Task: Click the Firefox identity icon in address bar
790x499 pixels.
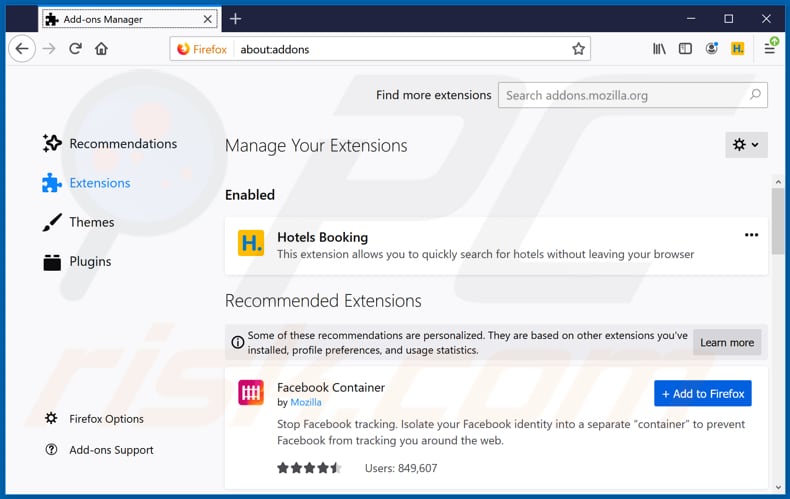Action: coord(183,49)
